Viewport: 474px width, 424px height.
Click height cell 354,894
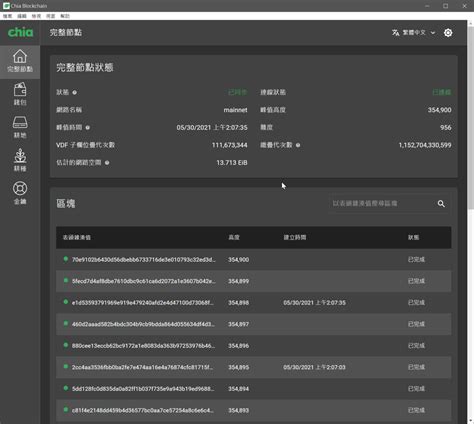click(238, 389)
